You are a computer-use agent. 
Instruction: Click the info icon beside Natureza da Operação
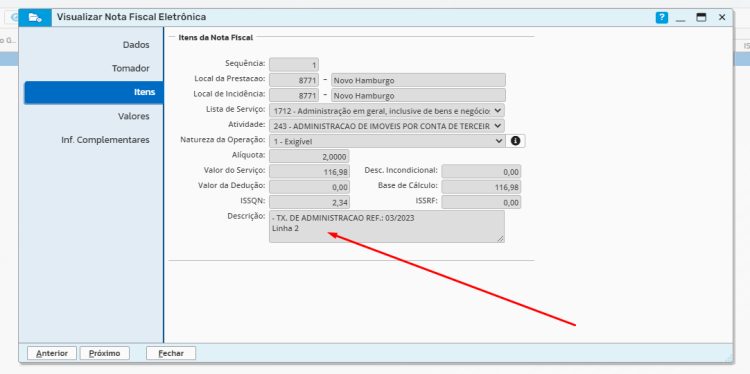515,141
